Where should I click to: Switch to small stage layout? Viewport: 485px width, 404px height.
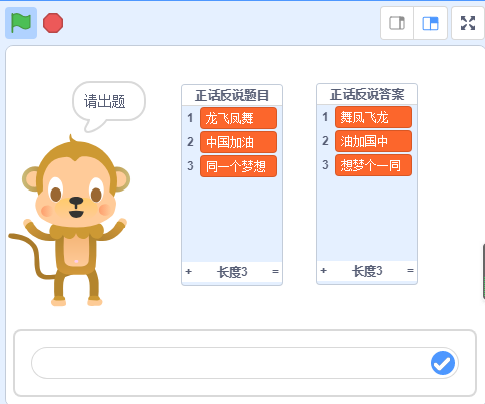397,23
